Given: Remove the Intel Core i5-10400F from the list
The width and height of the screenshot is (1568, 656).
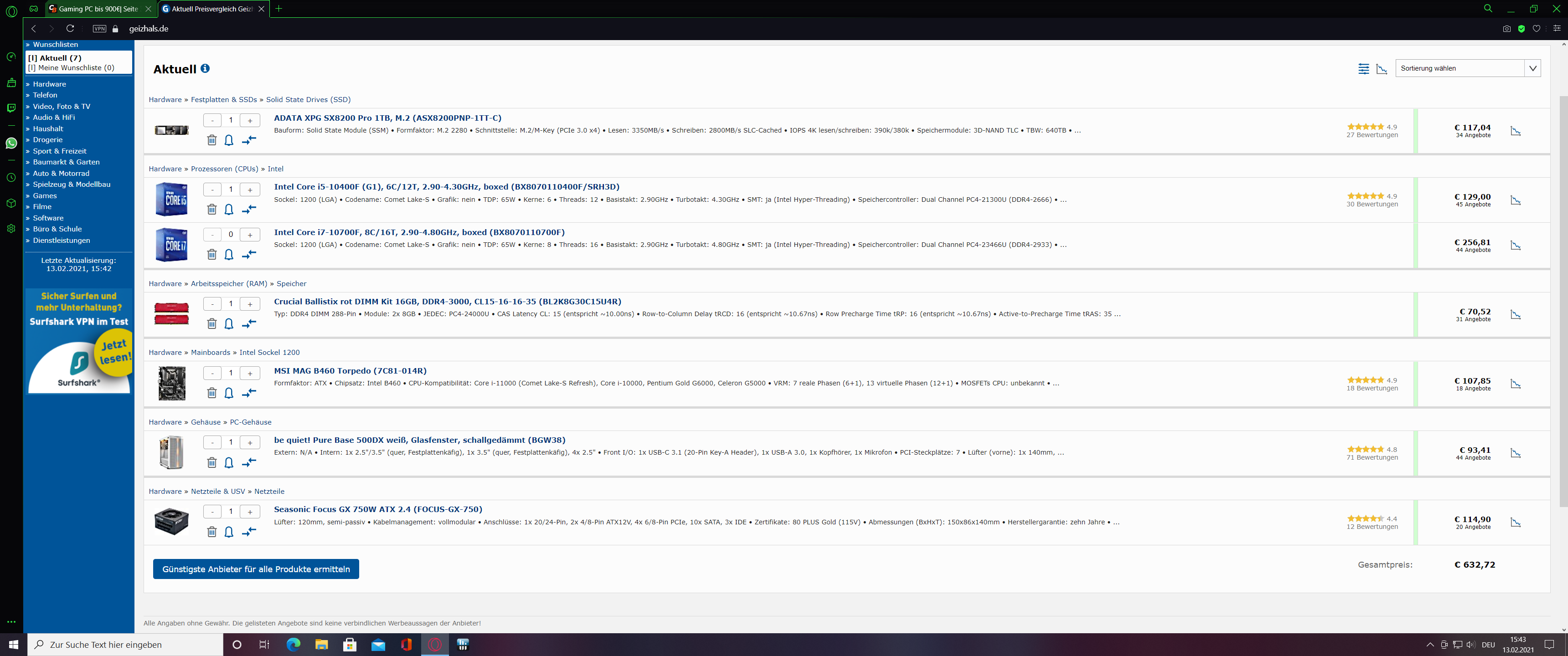Looking at the screenshot, I should coord(212,210).
